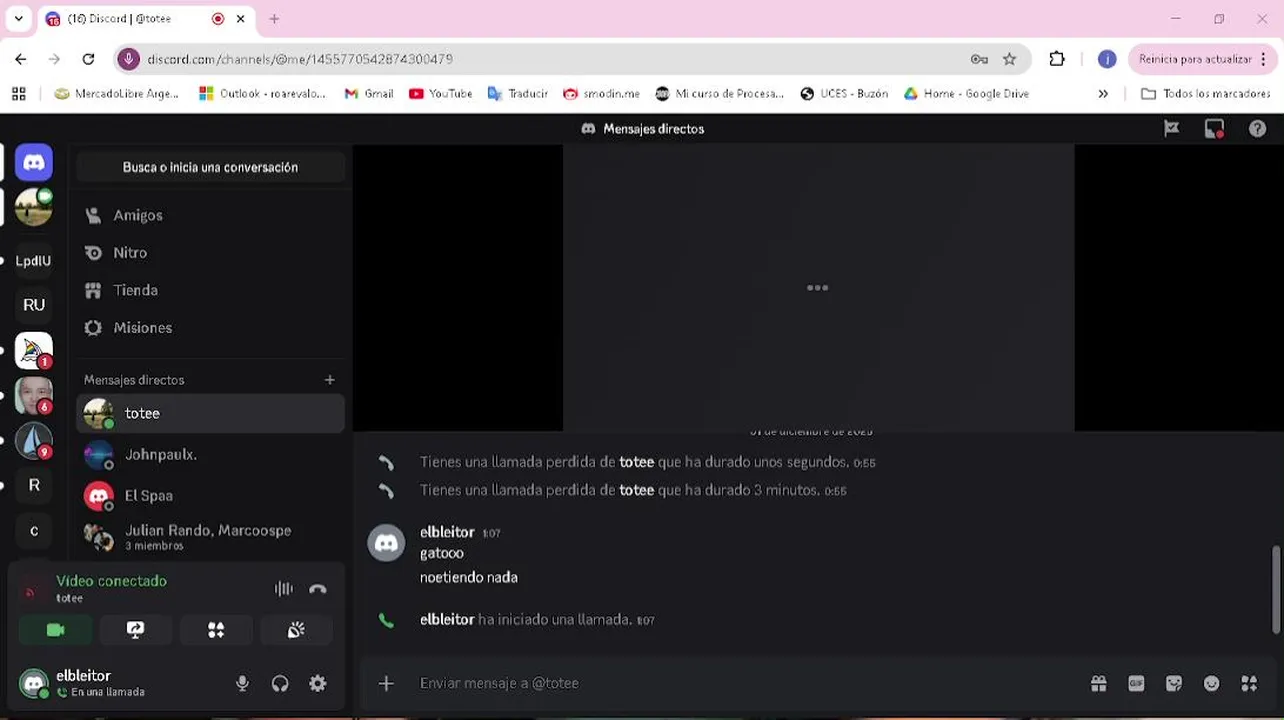The height and width of the screenshot is (720, 1284).
Task: Select the Johnpaulx. direct message
Action: 210,454
